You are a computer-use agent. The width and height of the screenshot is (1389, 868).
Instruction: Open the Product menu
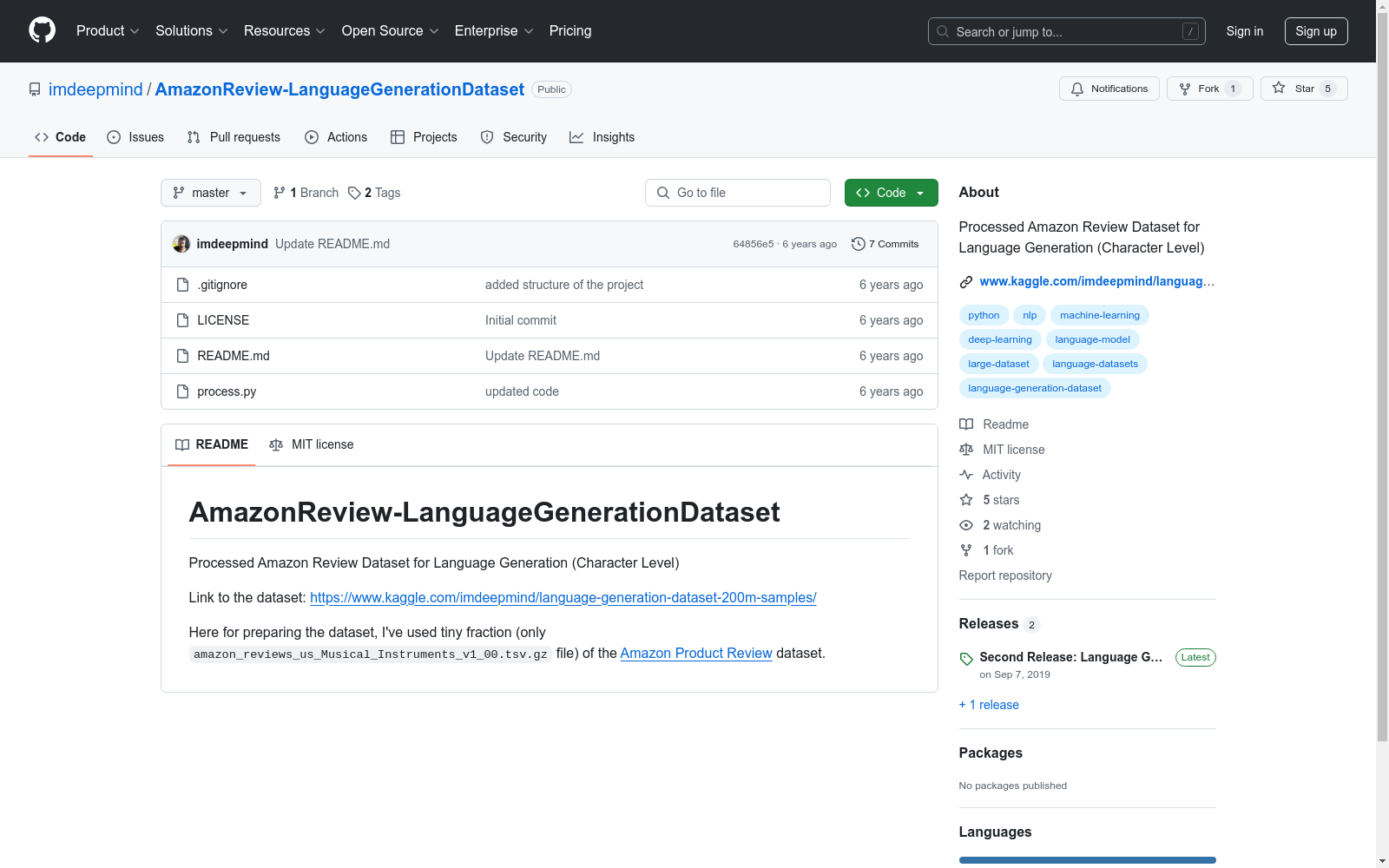(x=108, y=31)
